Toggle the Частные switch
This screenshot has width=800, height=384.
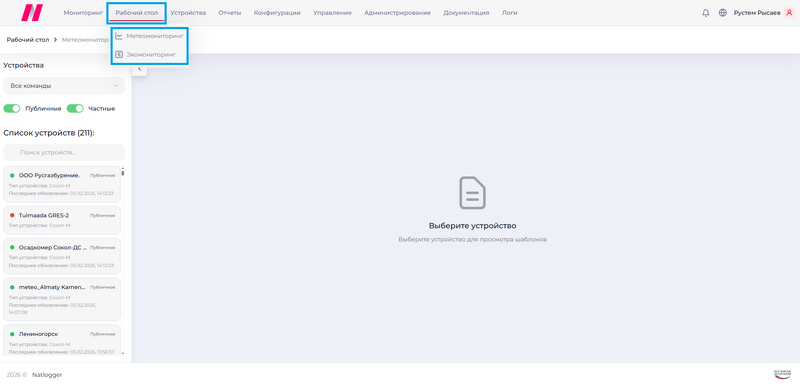pos(75,109)
